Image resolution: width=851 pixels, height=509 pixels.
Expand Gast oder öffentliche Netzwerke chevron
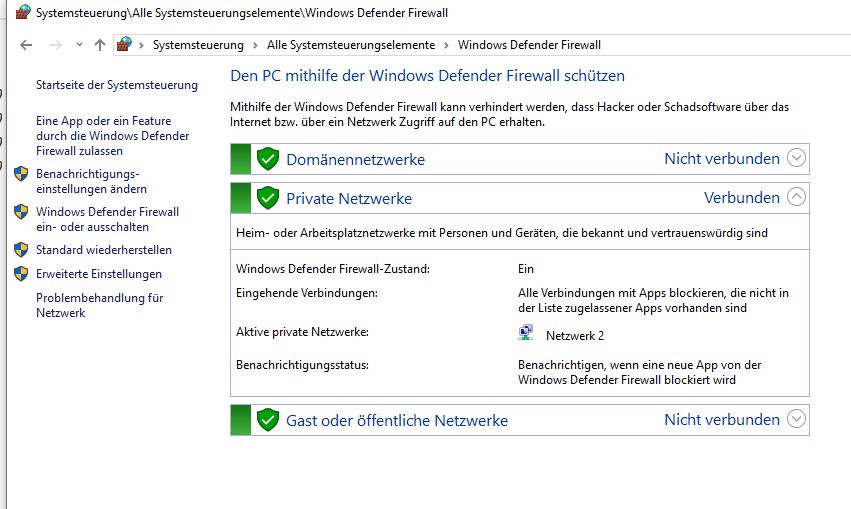796,419
